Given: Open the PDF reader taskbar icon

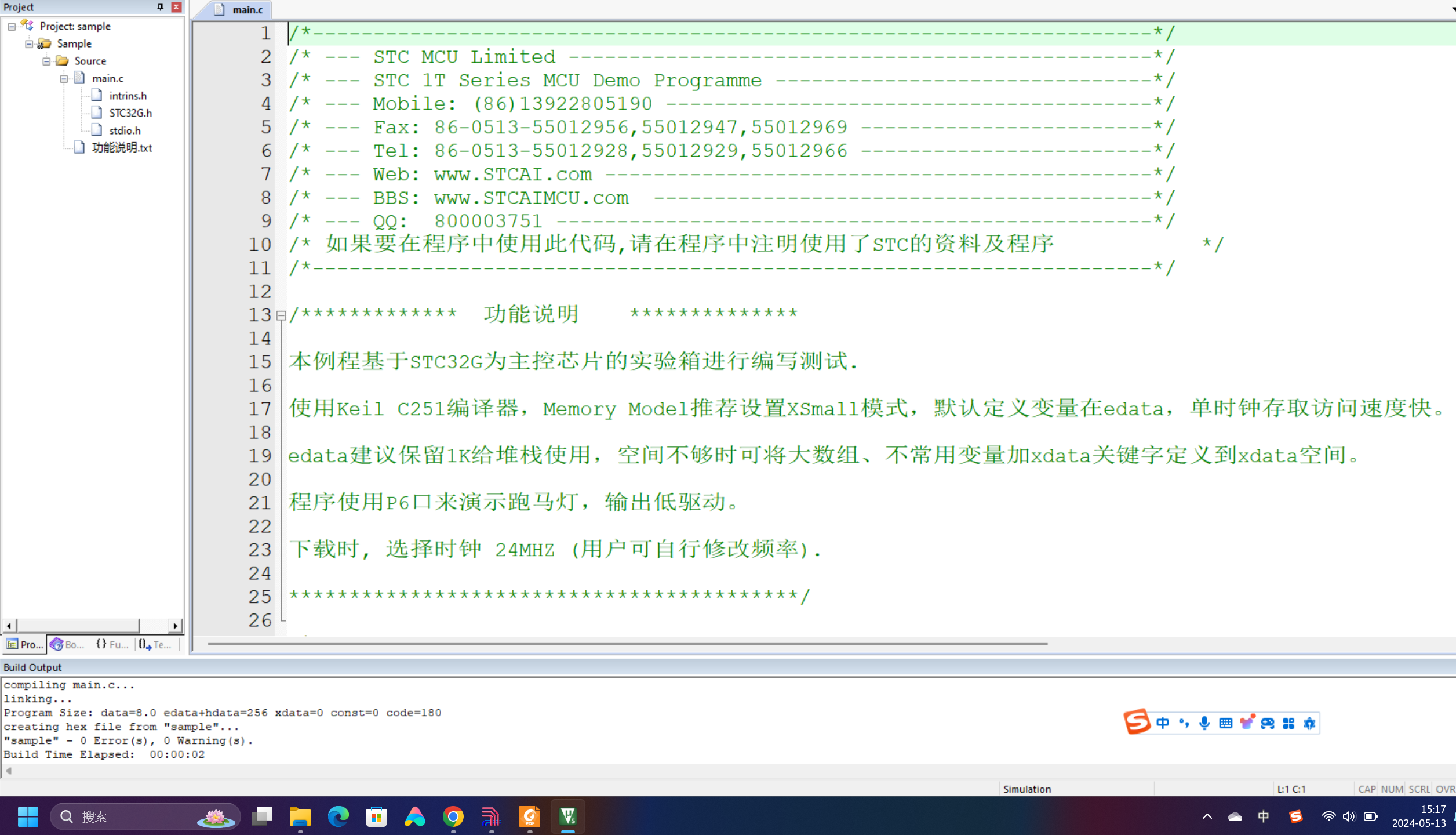Looking at the screenshot, I should pyautogui.click(x=530, y=816).
